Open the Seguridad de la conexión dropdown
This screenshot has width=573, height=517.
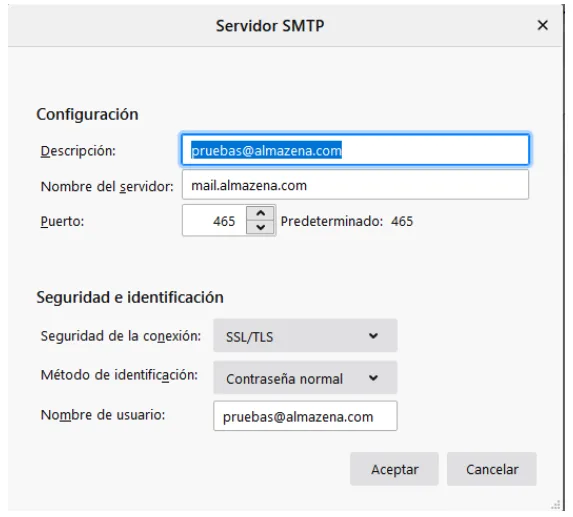[x=305, y=335]
